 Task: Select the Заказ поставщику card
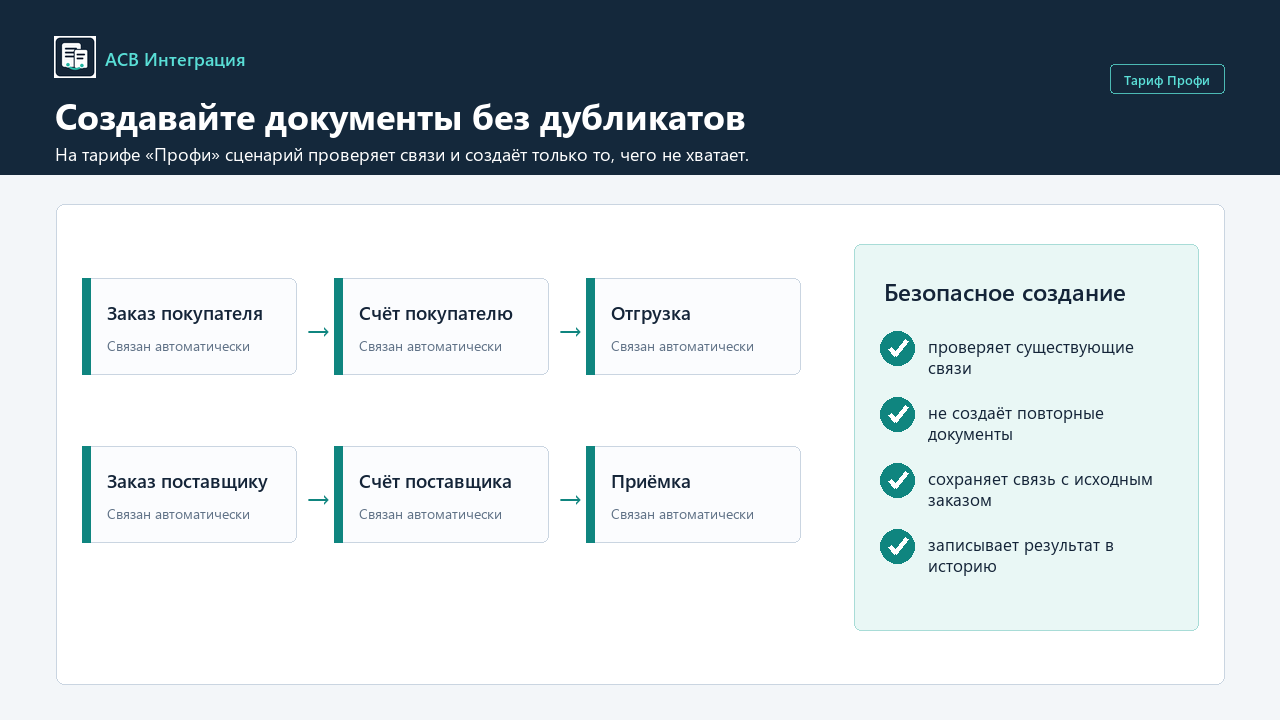pos(189,495)
